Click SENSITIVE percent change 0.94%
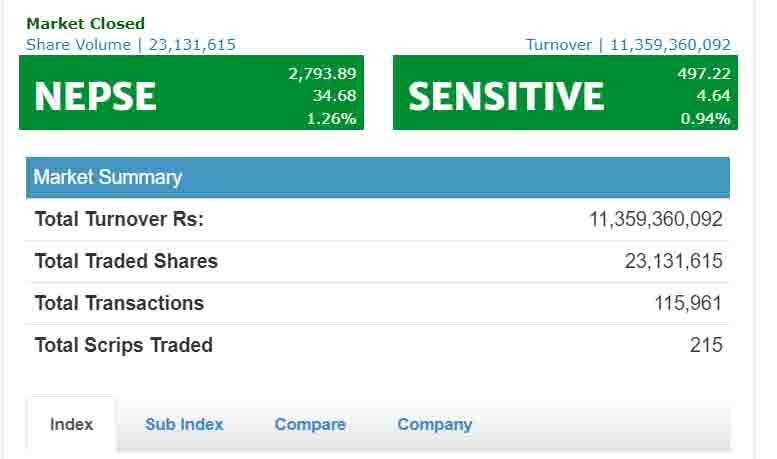 click(x=706, y=118)
